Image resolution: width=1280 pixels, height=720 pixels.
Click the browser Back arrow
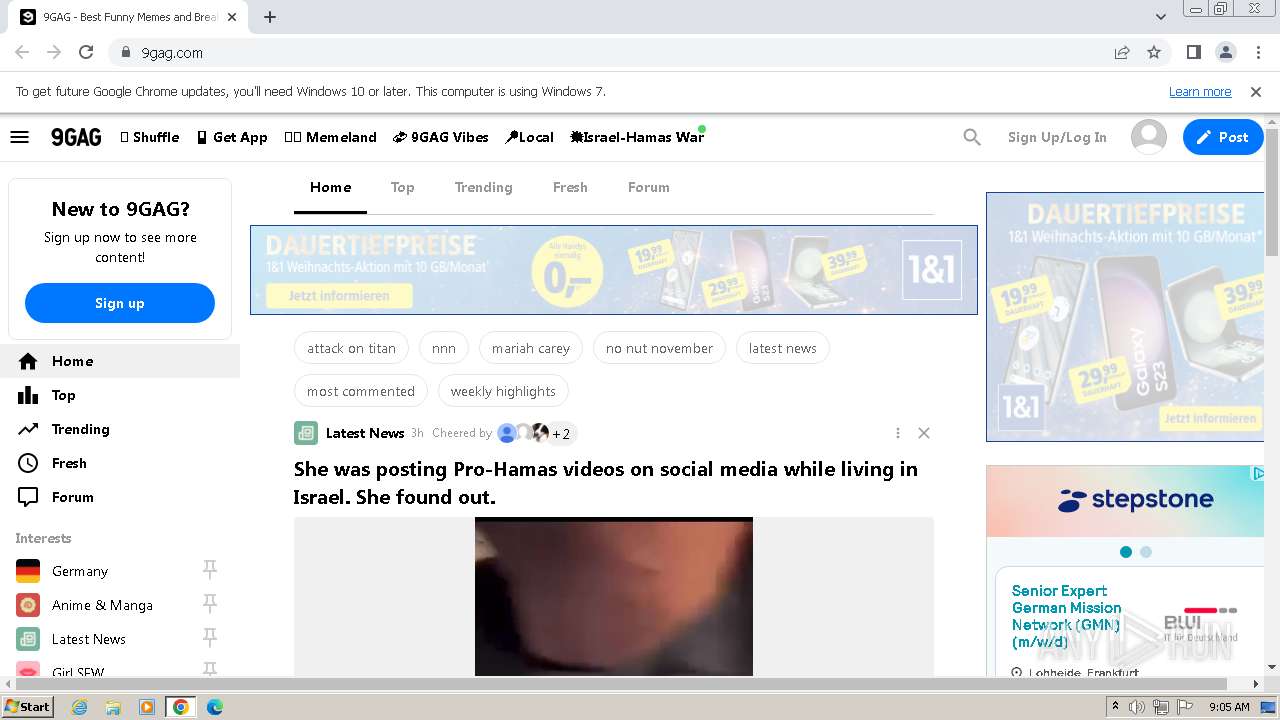pyautogui.click(x=22, y=52)
